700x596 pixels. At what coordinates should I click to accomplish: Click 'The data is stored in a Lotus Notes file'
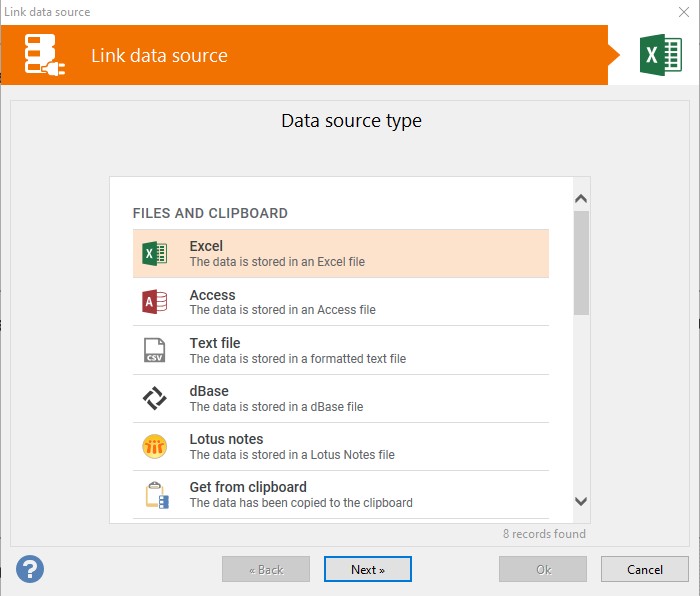(292, 454)
